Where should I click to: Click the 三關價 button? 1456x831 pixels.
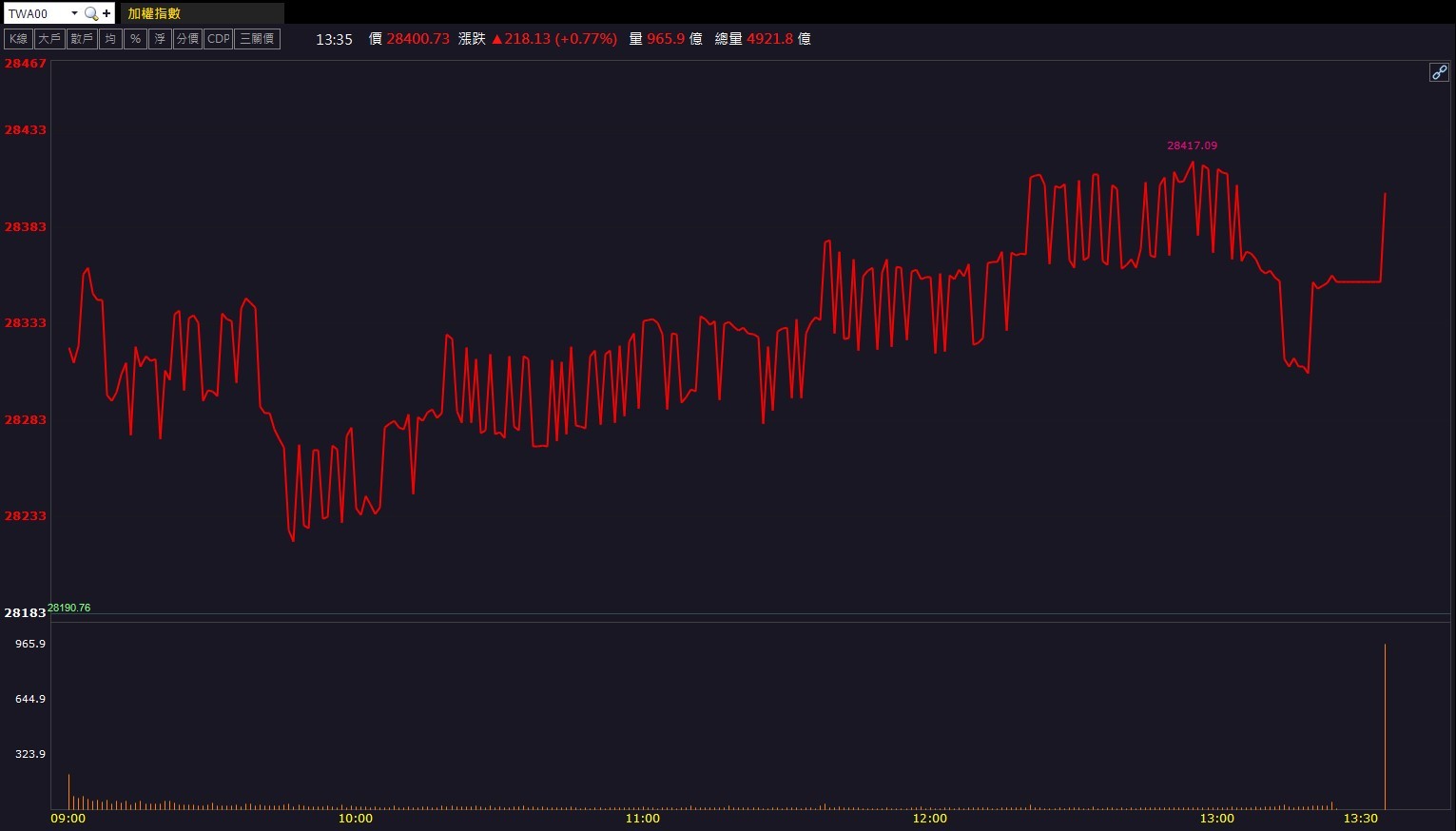[257, 39]
